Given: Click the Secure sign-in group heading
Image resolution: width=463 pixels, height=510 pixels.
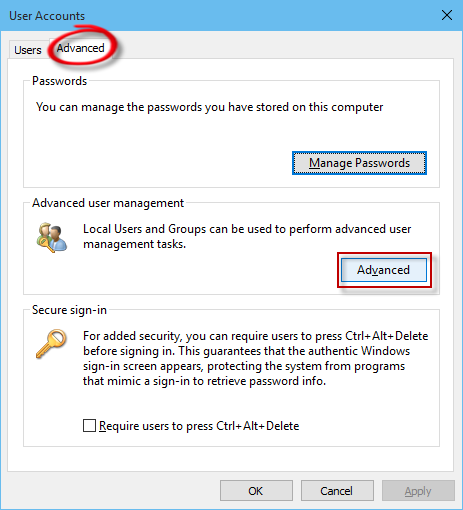Looking at the screenshot, I should [69, 310].
